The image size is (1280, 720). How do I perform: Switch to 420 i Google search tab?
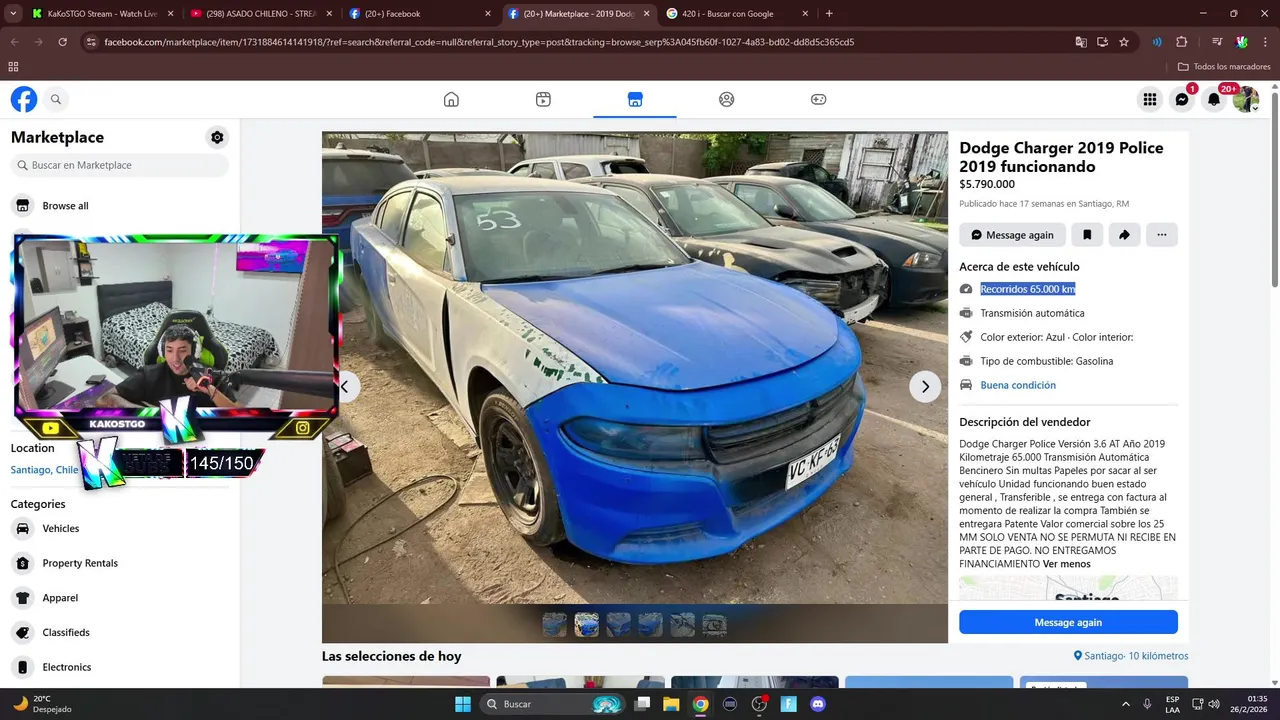point(736,14)
